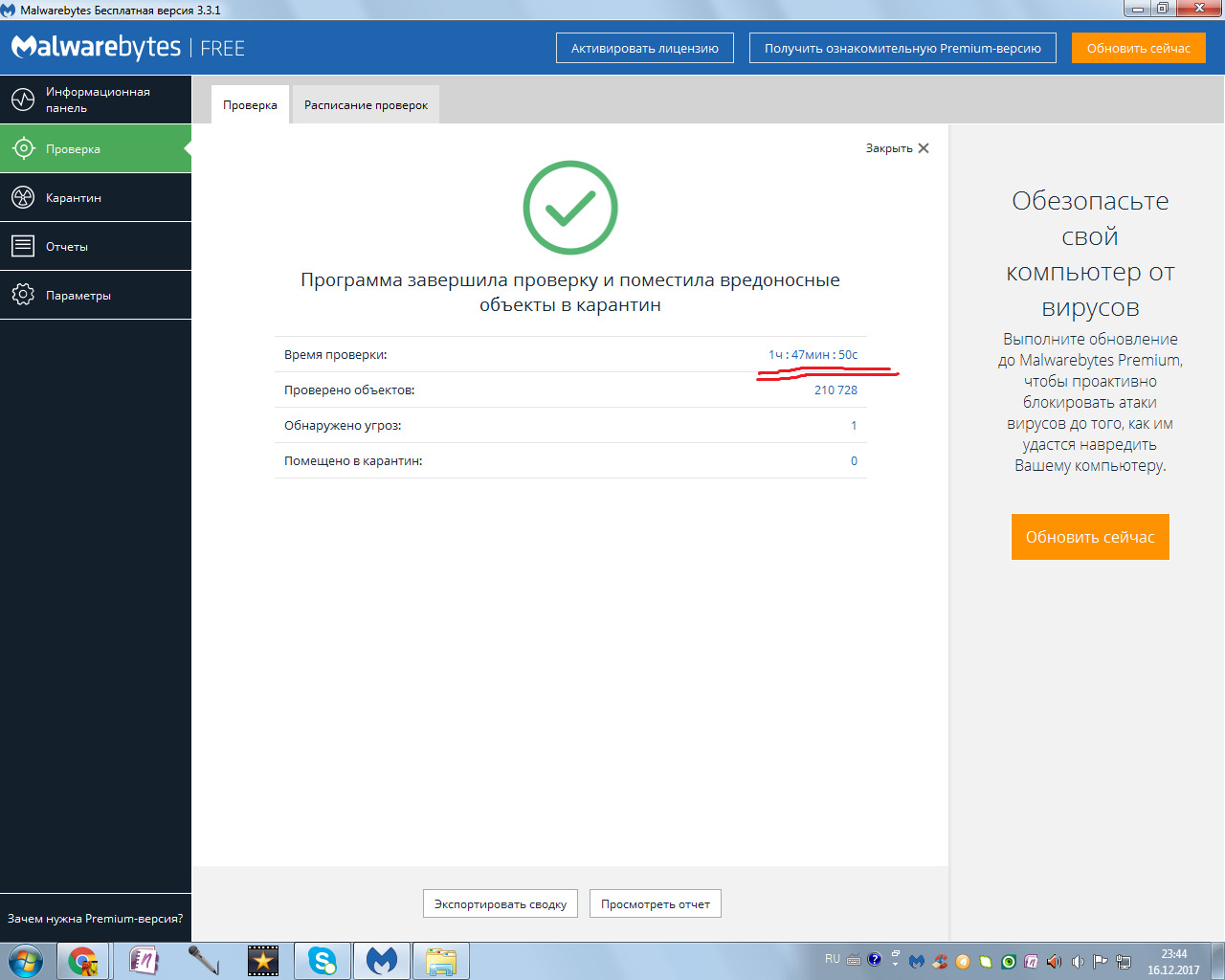Launch Google Chrome from the taskbar
1225x980 pixels.
coord(83,960)
